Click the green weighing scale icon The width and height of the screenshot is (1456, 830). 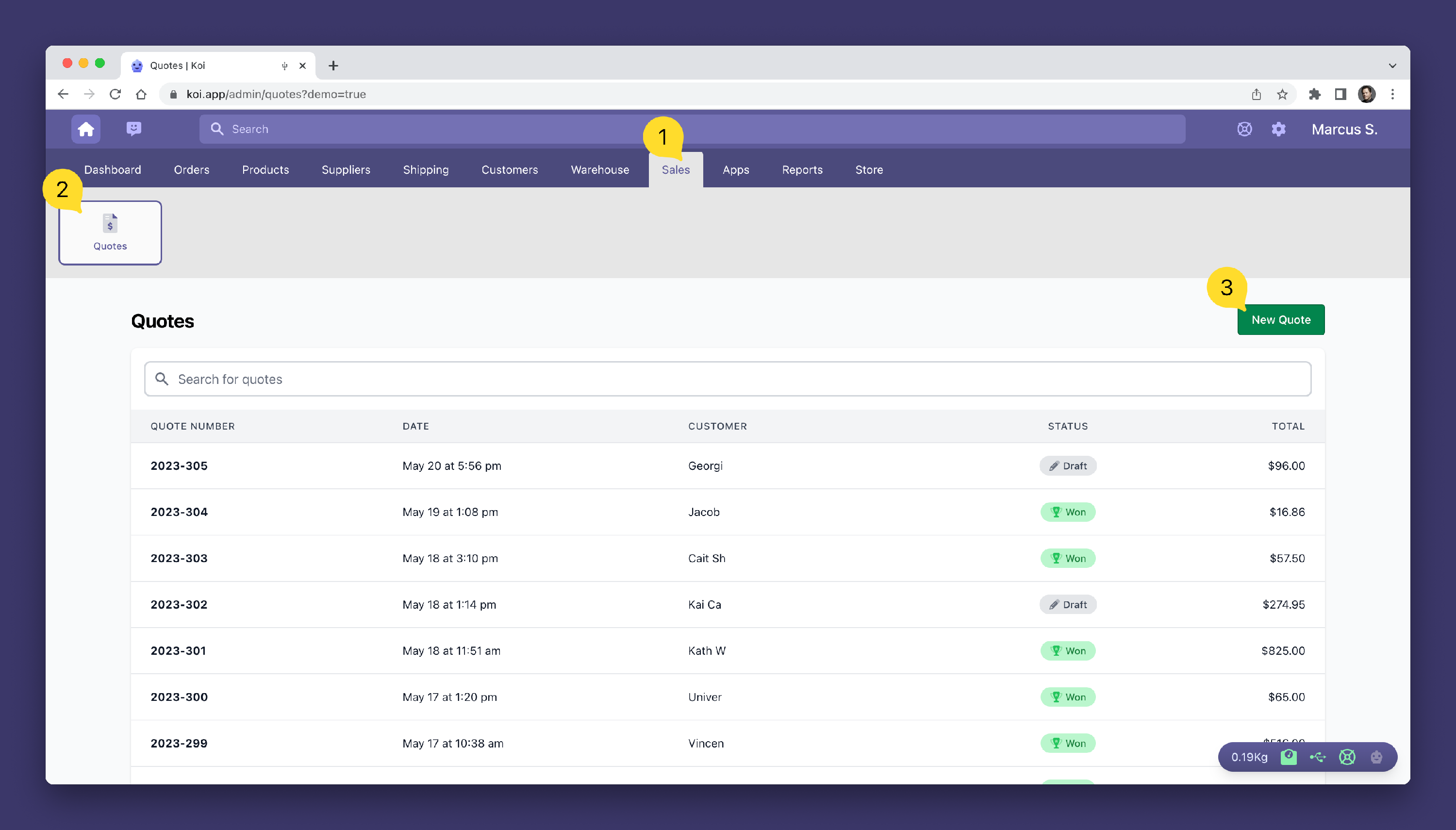click(1289, 757)
